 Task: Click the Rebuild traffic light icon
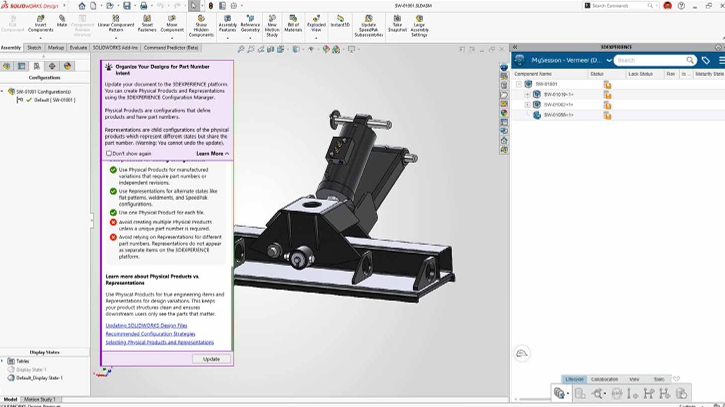[211, 6]
